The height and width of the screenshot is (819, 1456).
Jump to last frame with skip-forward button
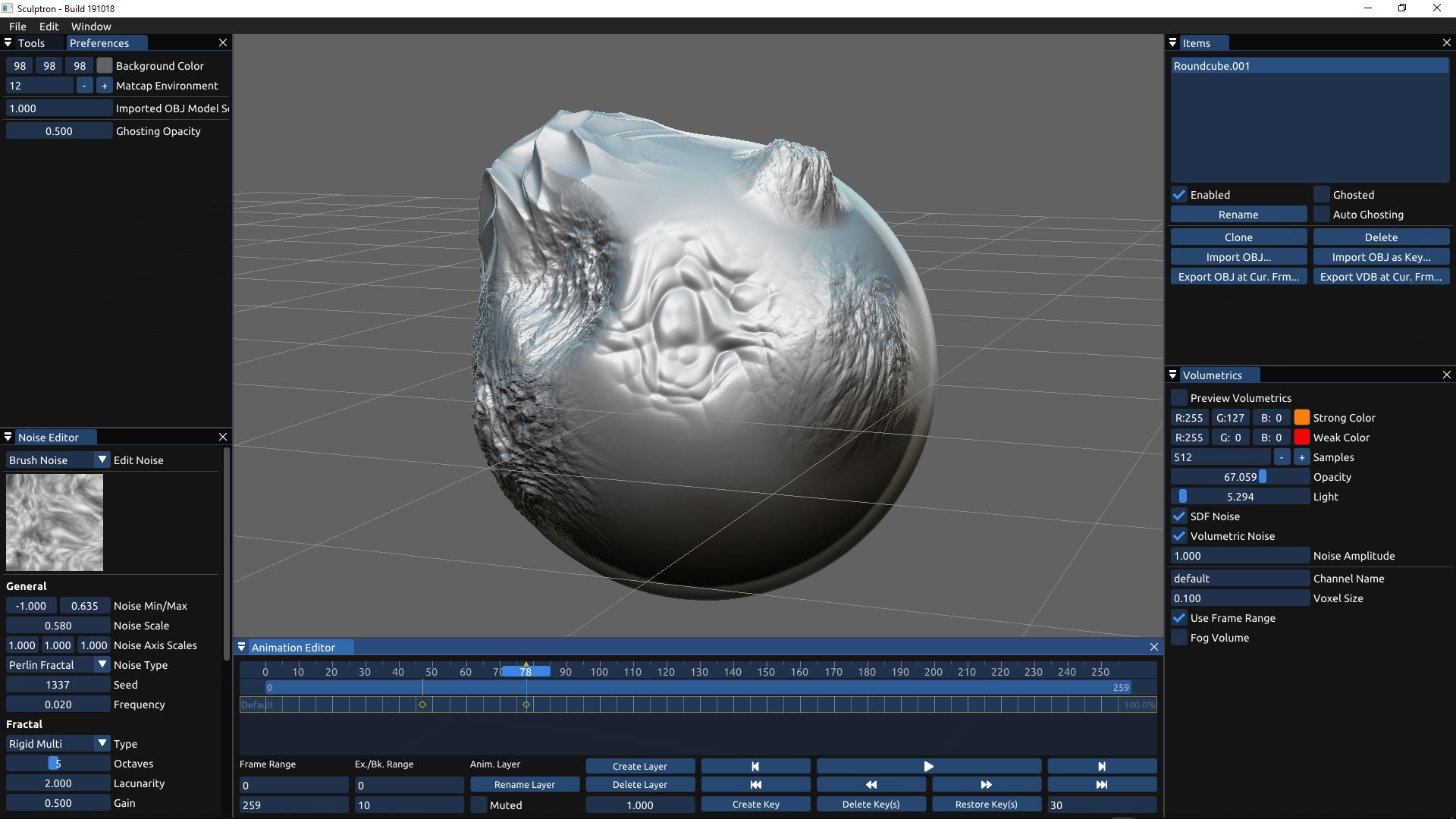click(x=1102, y=785)
